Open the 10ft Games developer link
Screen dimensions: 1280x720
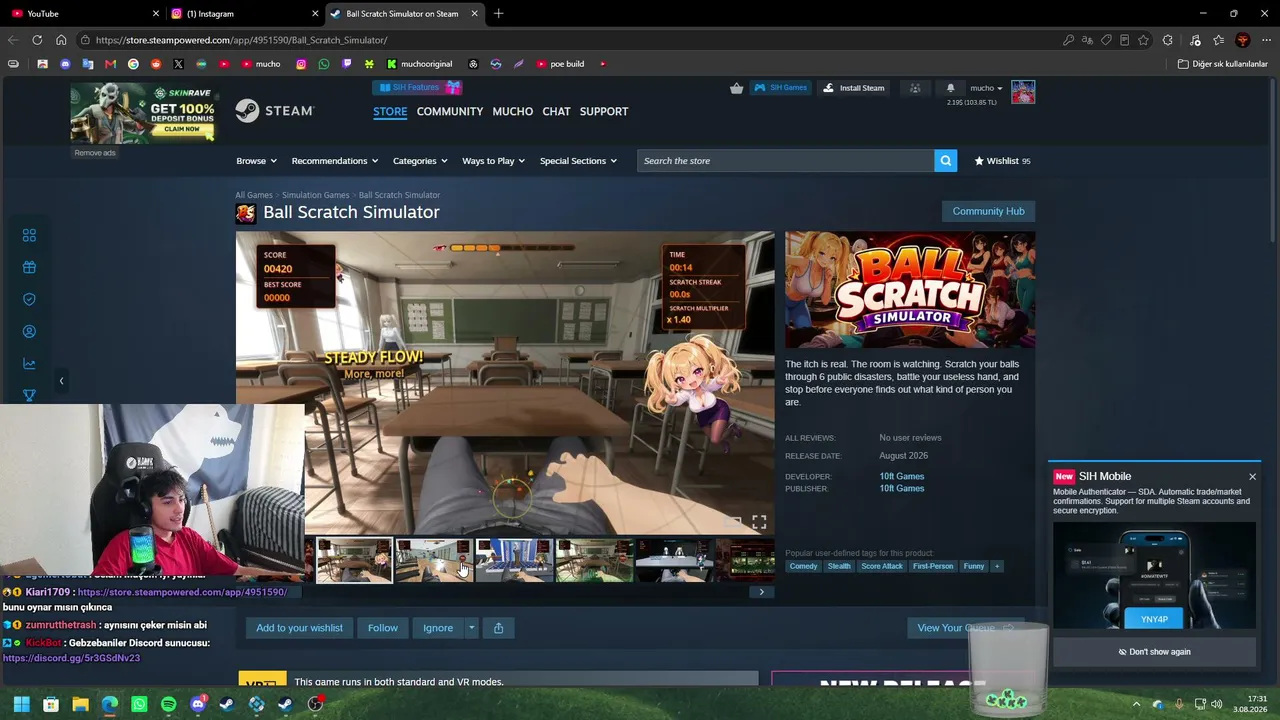902,476
